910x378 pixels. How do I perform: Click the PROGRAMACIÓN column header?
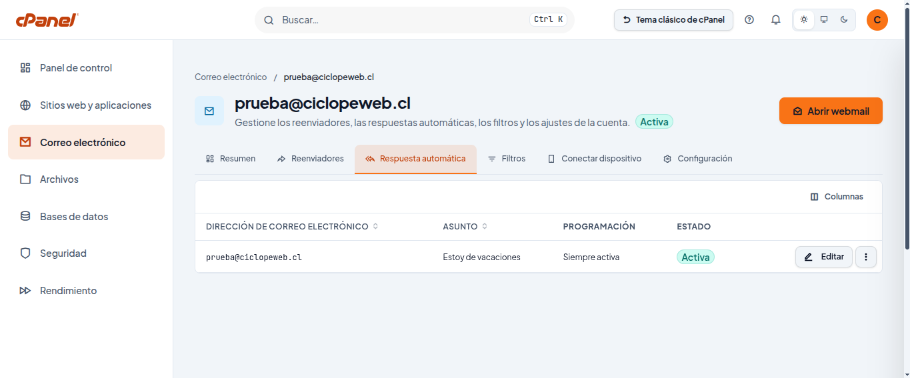click(x=599, y=226)
